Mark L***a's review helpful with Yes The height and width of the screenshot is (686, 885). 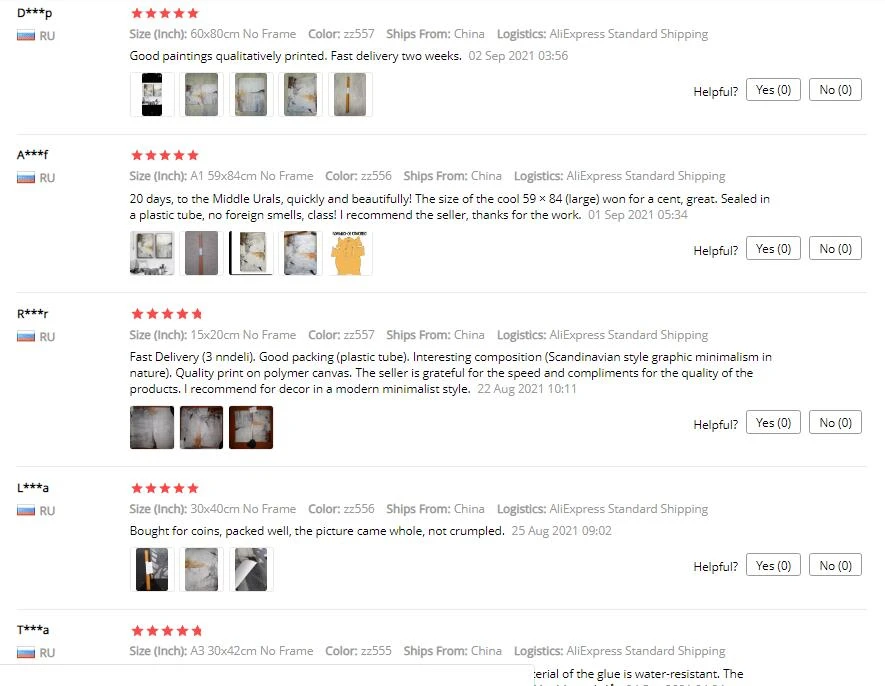(x=773, y=565)
